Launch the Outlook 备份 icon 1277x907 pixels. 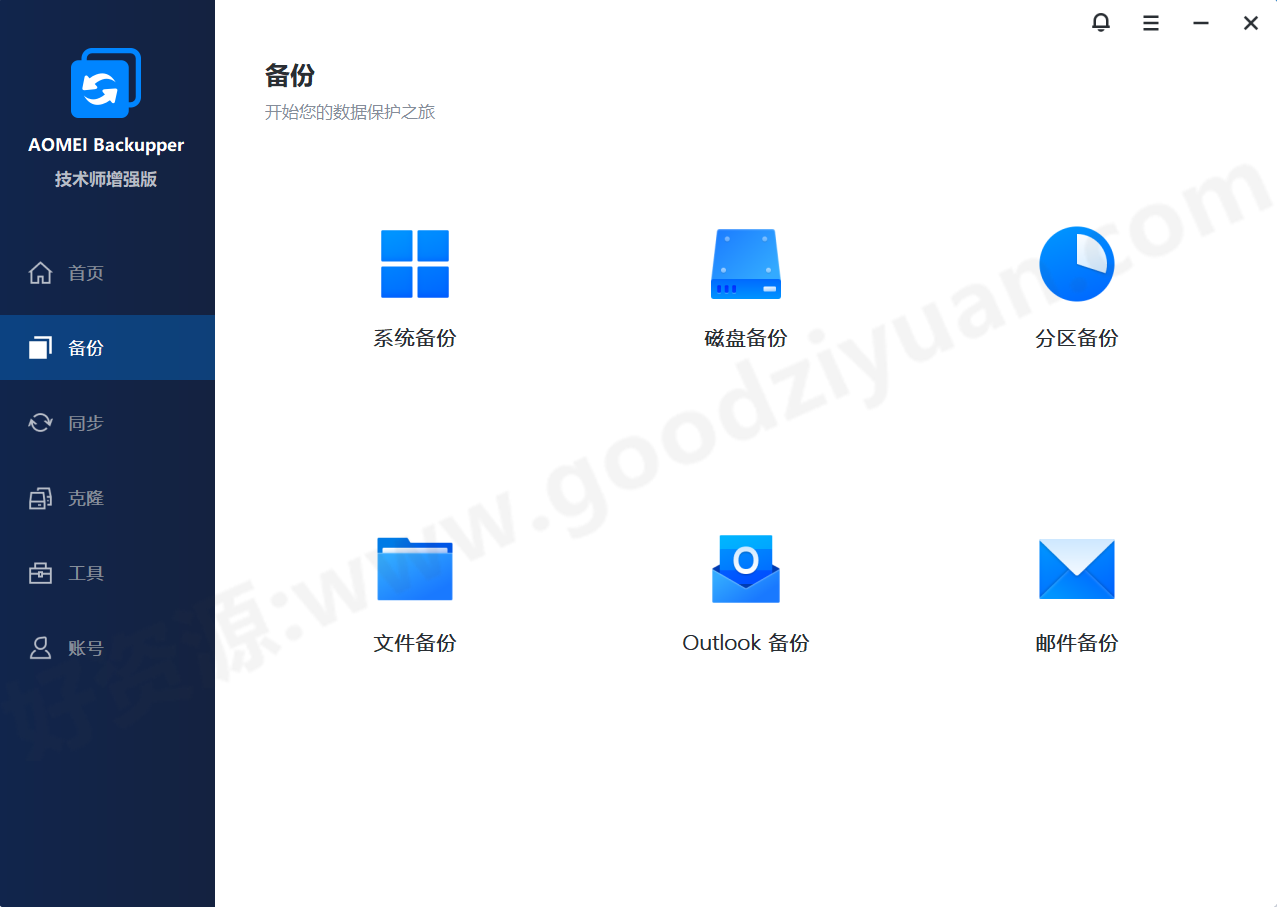(745, 569)
